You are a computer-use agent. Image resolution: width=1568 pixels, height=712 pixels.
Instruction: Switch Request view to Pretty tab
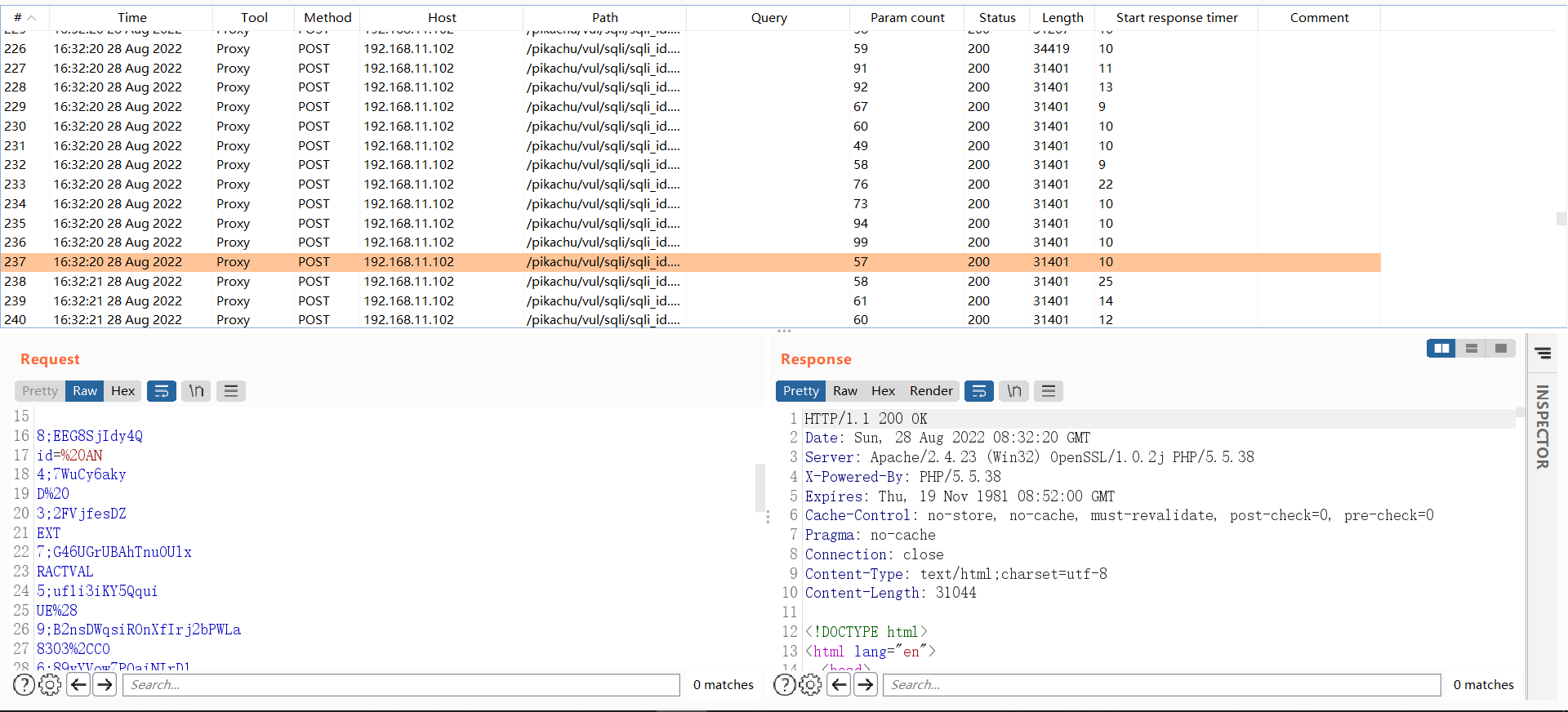(x=40, y=391)
